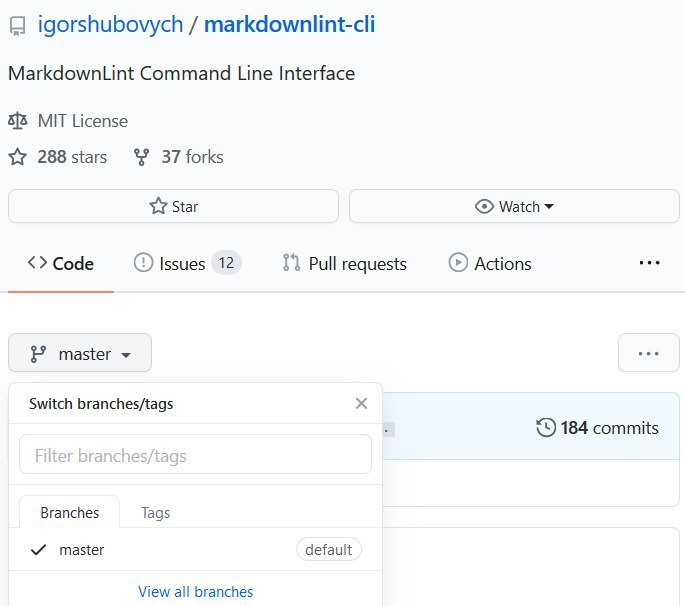685x606 pixels.
Task: Open the MIT License link
Action: click(83, 121)
